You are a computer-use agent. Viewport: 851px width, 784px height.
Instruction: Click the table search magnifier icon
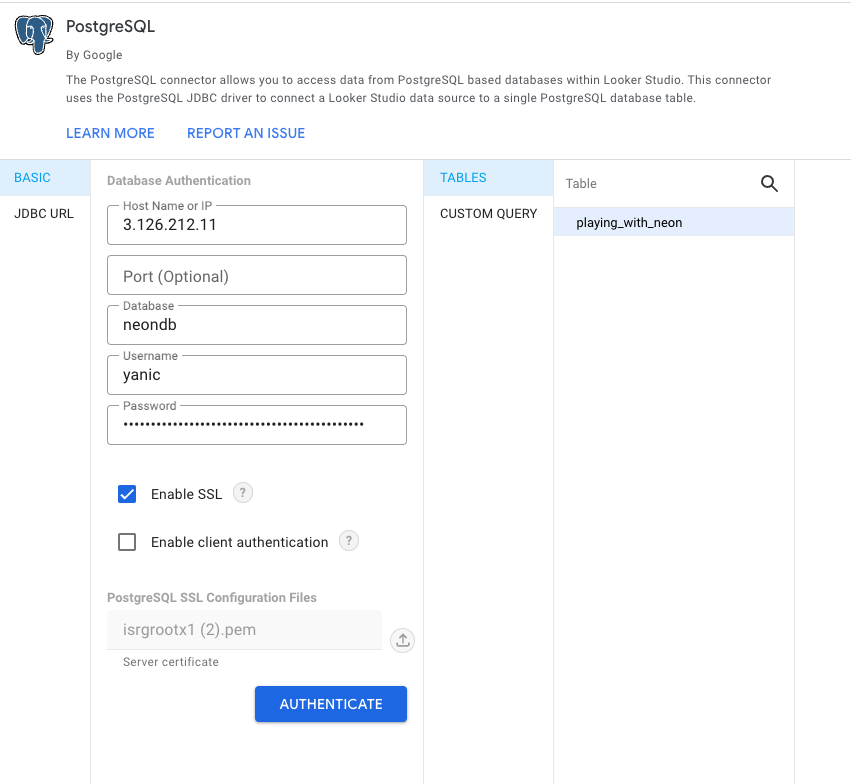[x=769, y=184]
